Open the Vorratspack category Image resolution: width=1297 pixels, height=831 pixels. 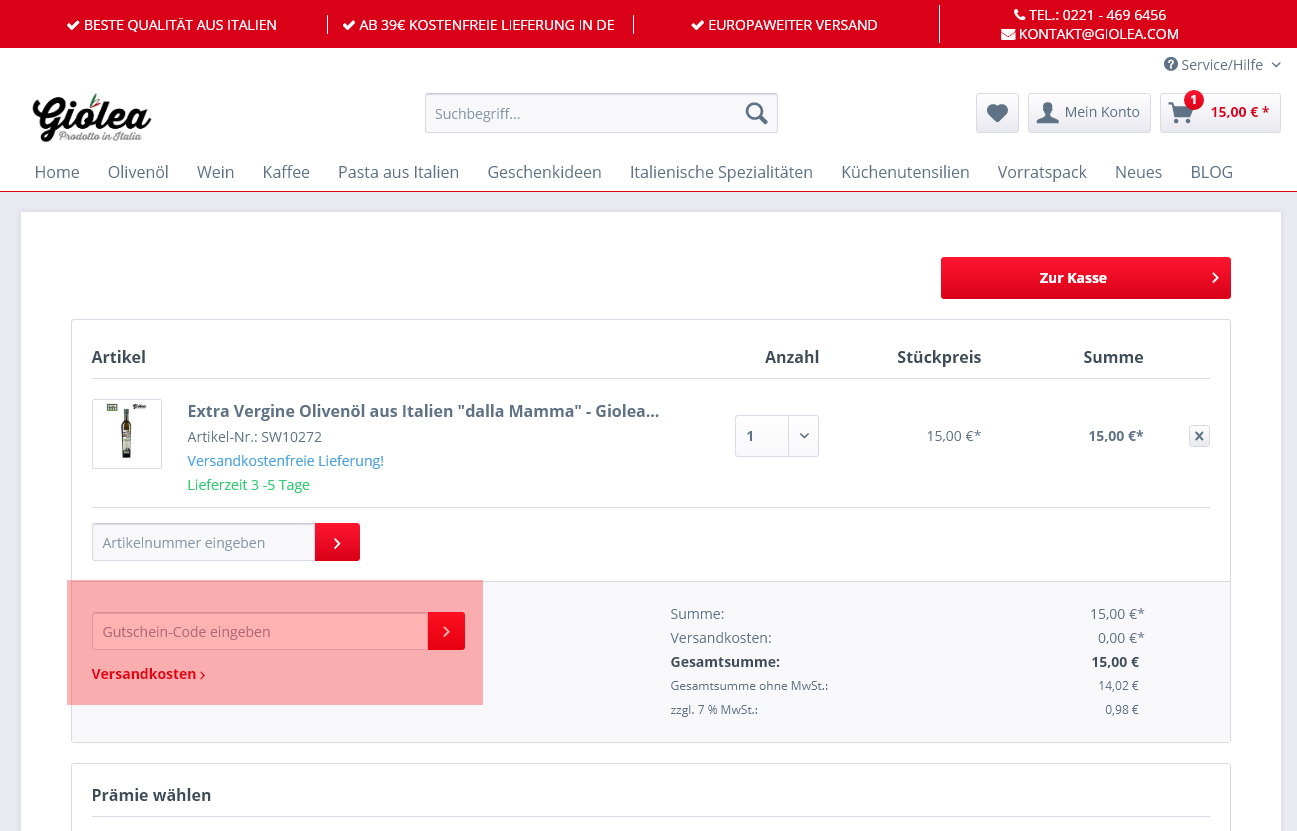tap(1042, 172)
